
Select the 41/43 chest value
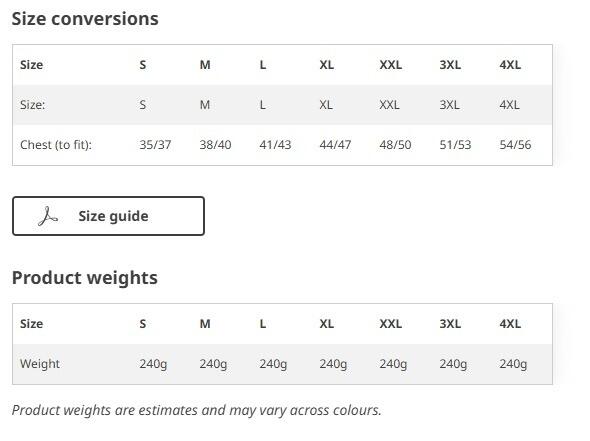click(275, 145)
